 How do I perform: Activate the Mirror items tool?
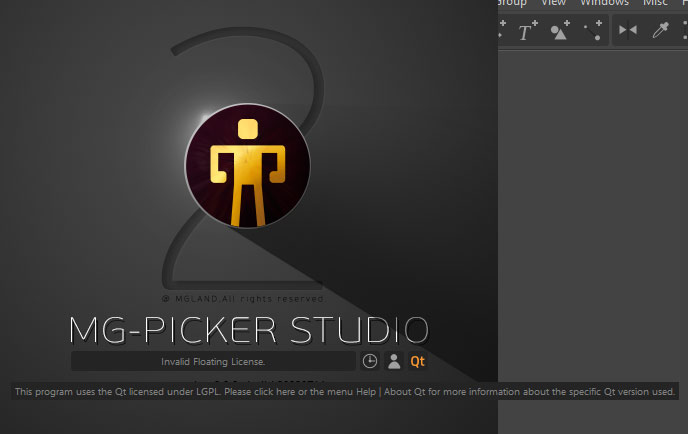627,31
